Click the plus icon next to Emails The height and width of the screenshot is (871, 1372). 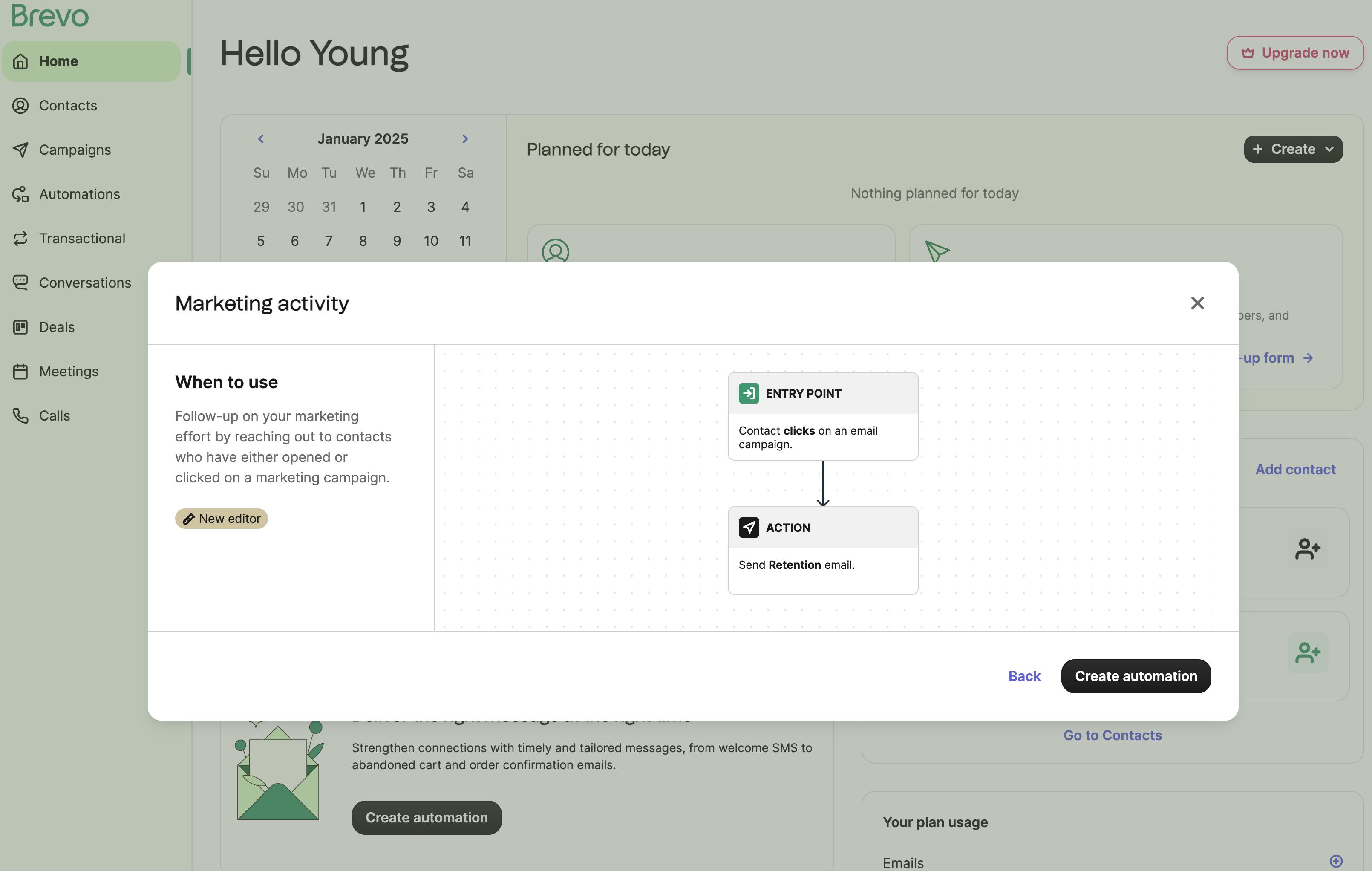pos(1335,861)
